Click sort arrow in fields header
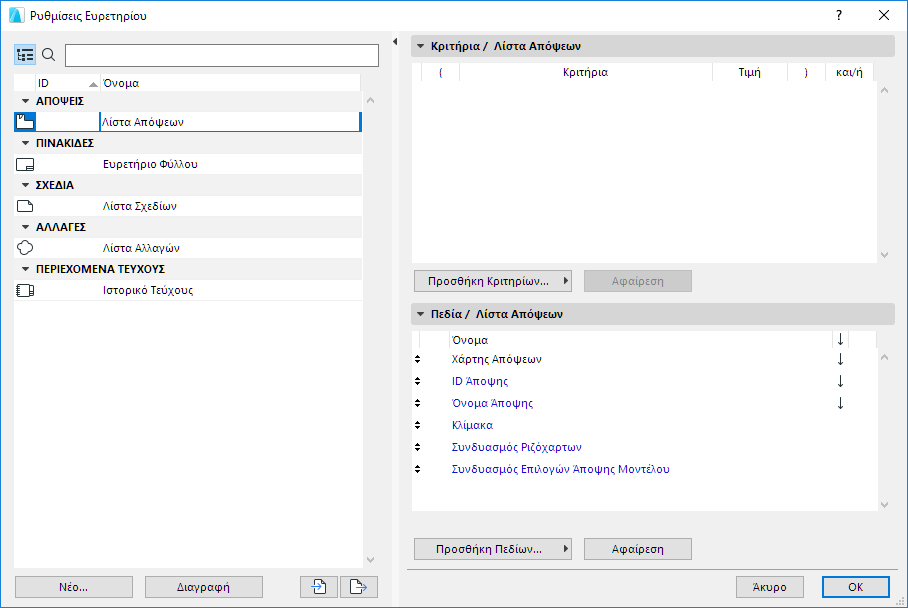 [840, 340]
